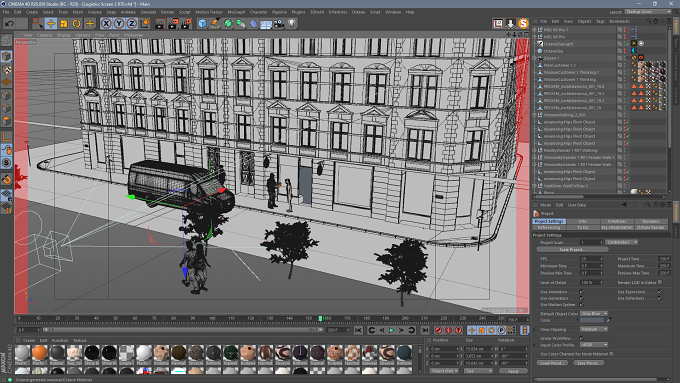Open the Centimeters unit dropdown
The height and width of the screenshot is (383, 680).
pos(621,242)
